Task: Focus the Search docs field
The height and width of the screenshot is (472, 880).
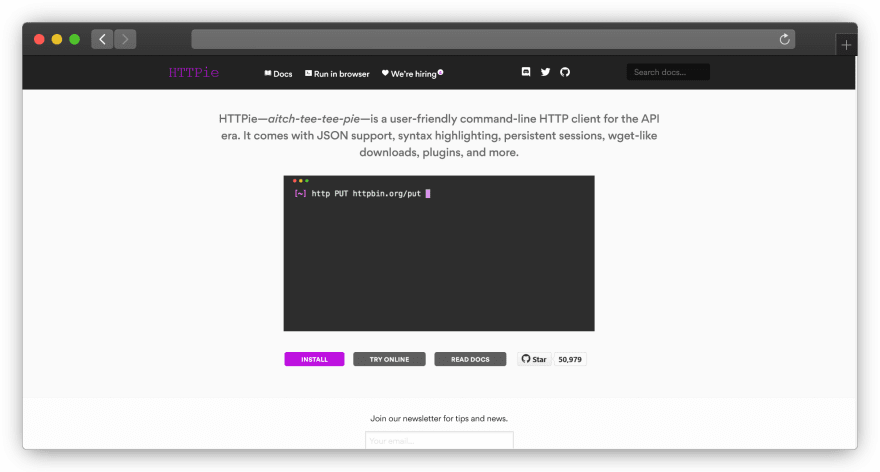Action: (668, 72)
